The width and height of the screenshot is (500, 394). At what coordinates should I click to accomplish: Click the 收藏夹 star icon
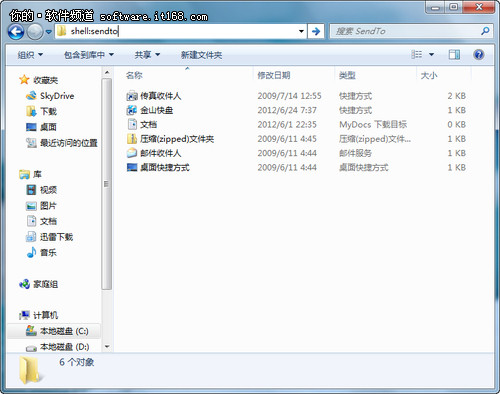(x=24, y=80)
